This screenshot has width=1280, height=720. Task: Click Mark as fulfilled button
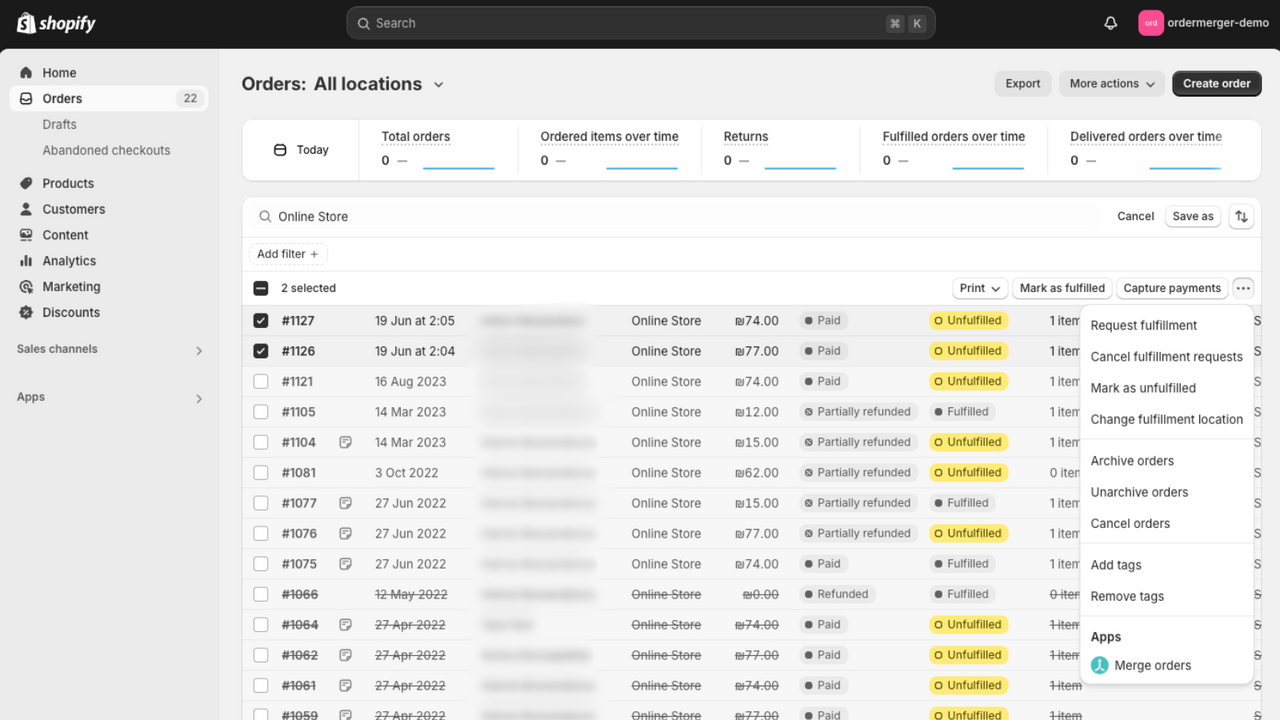tap(1062, 288)
